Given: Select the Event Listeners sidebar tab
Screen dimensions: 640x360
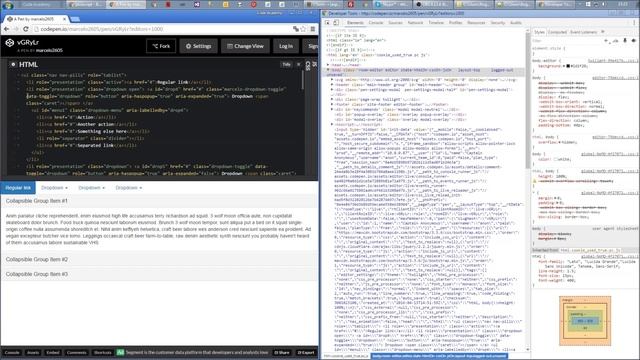Looking at the screenshot, I should [x=583, y=32].
